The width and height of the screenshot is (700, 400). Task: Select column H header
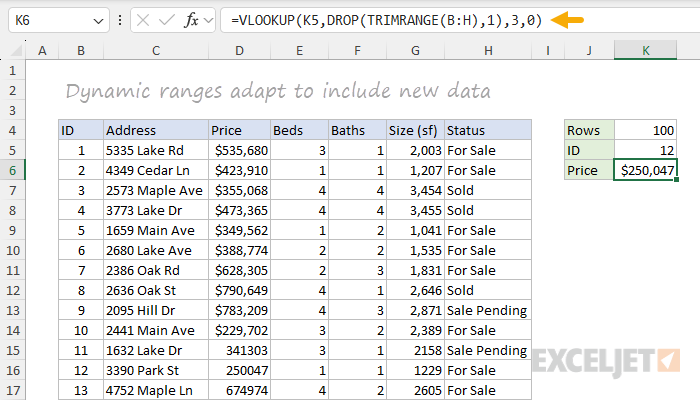point(488,50)
